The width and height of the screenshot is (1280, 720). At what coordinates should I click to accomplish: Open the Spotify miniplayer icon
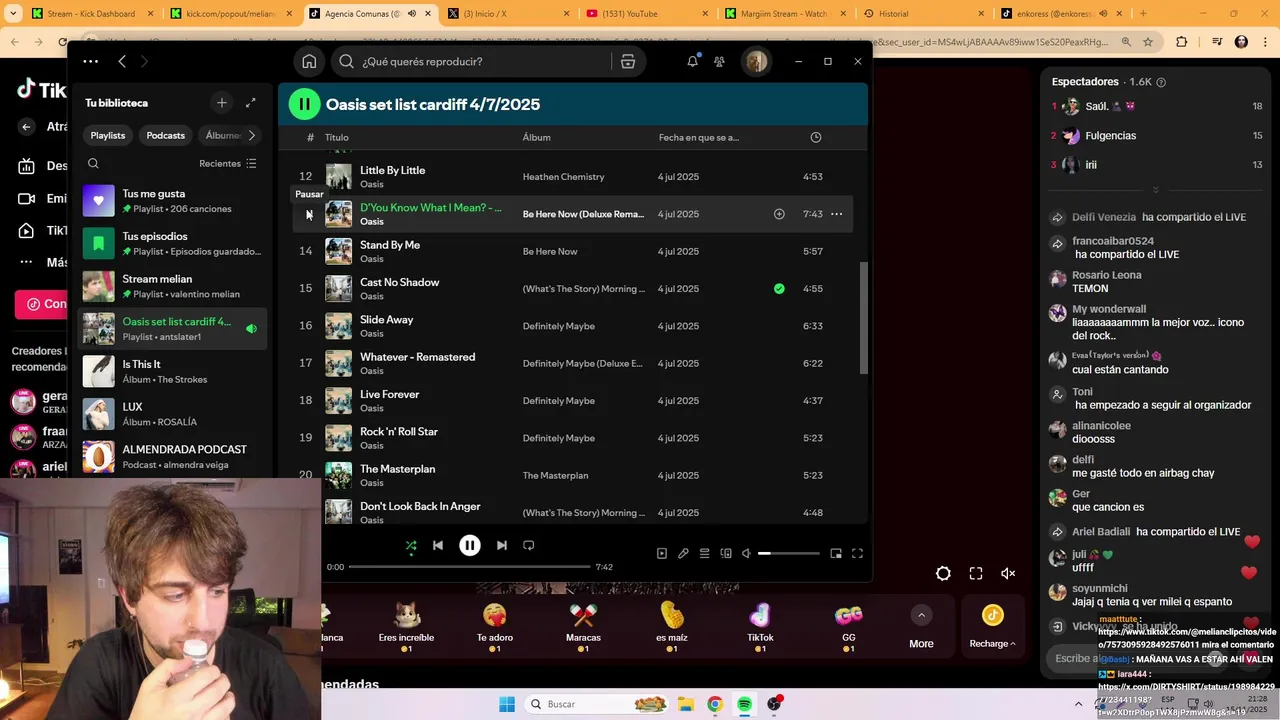click(836, 553)
